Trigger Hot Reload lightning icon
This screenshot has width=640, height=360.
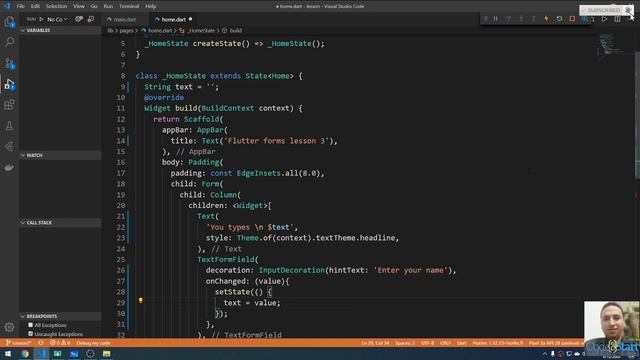[x=546, y=19]
